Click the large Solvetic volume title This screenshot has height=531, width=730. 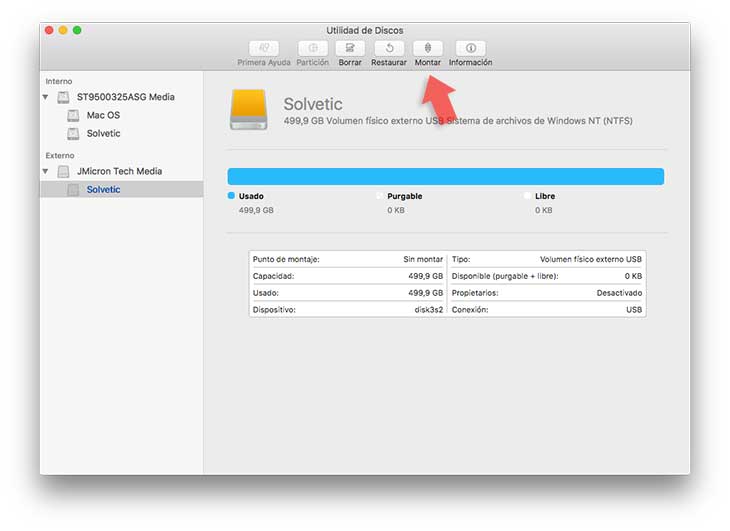[313, 104]
